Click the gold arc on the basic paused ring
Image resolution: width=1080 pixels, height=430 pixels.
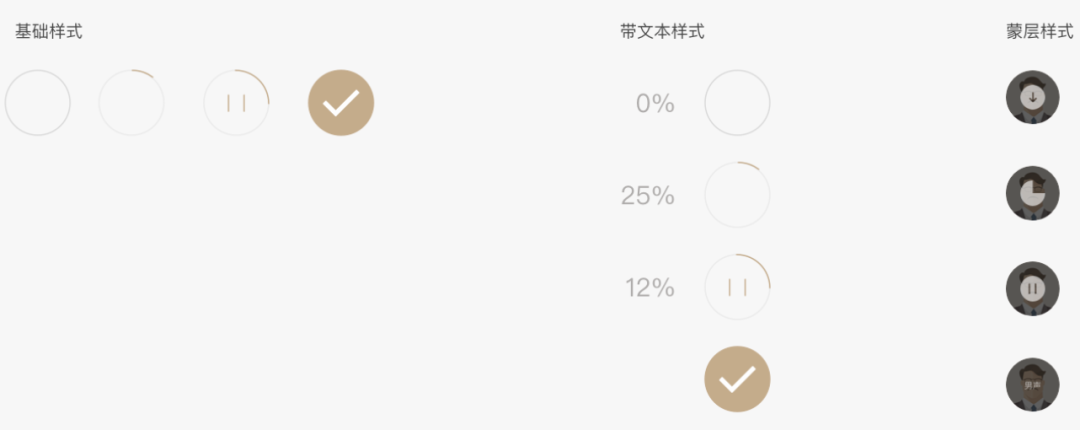click(x=262, y=83)
